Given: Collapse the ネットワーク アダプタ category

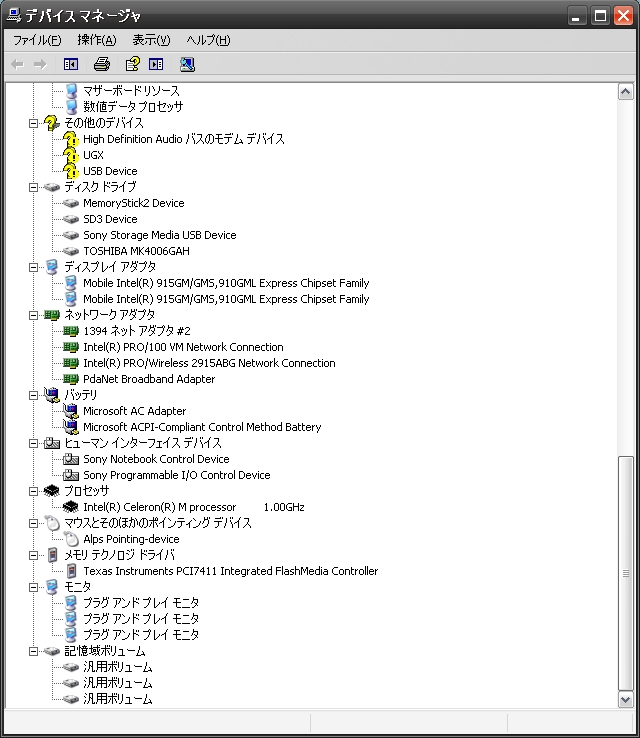Looking at the screenshot, I should pyautogui.click(x=33, y=315).
